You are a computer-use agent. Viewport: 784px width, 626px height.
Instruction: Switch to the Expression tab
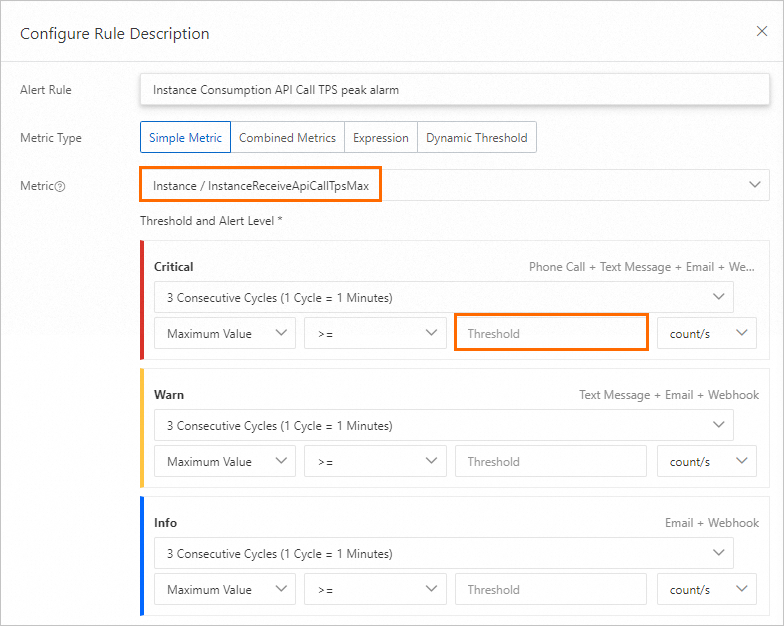coord(380,138)
